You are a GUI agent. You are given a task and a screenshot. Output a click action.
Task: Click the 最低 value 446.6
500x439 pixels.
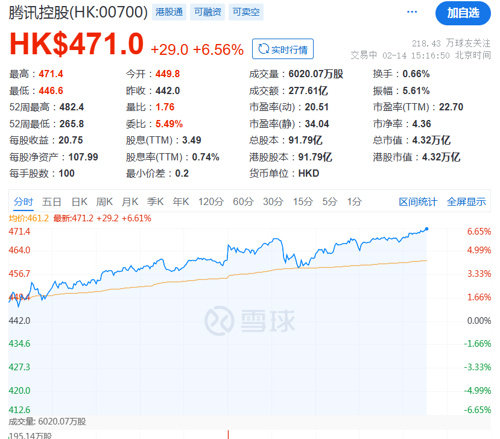pyautogui.click(x=51, y=90)
